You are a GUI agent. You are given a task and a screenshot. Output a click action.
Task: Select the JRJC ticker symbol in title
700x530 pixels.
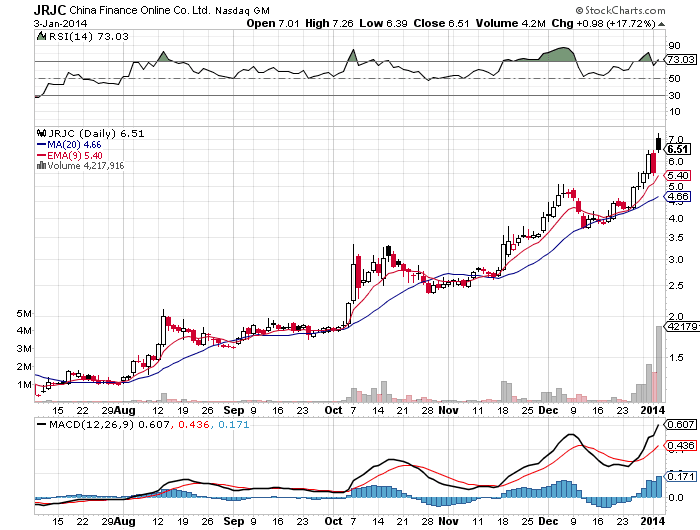coord(50,10)
